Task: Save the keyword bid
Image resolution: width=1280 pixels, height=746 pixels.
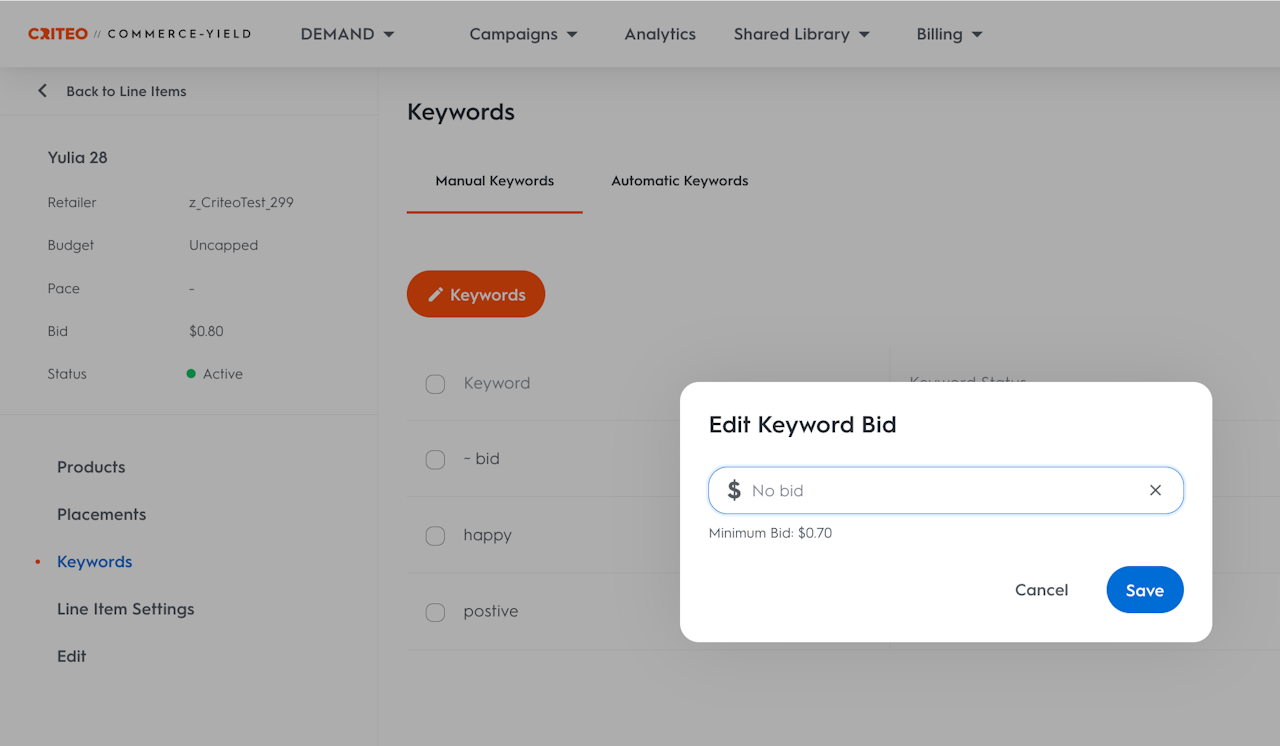Action: 1144,590
